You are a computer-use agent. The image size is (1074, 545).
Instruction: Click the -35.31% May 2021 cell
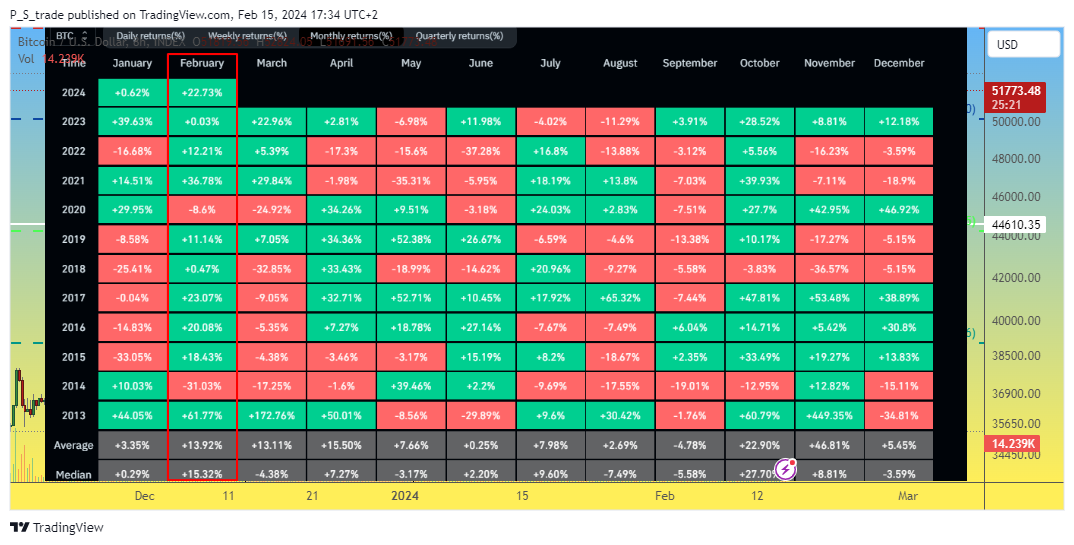click(411, 181)
